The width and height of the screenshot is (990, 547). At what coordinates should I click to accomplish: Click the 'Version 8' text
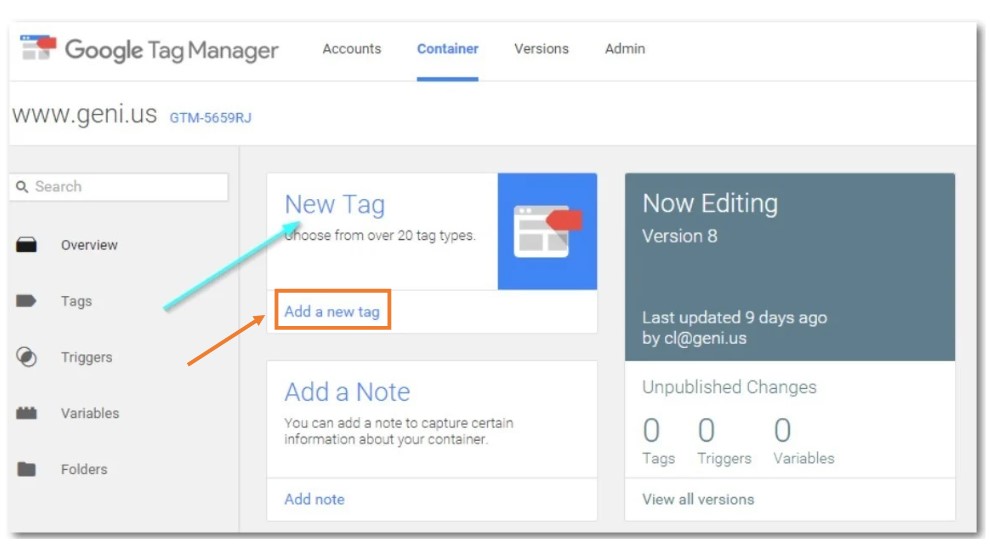pyautogui.click(x=679, y=236)
